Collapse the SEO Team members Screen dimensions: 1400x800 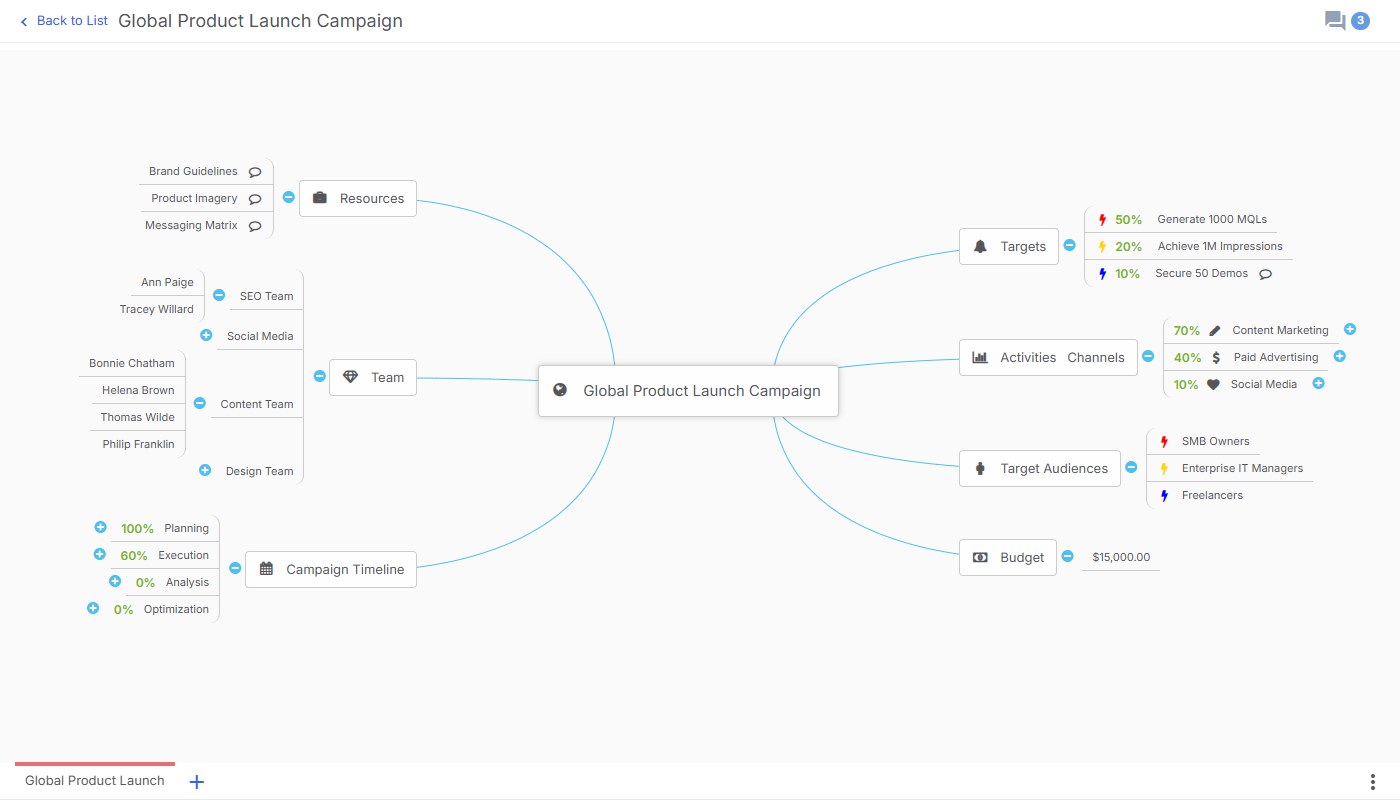coord(219,295)
